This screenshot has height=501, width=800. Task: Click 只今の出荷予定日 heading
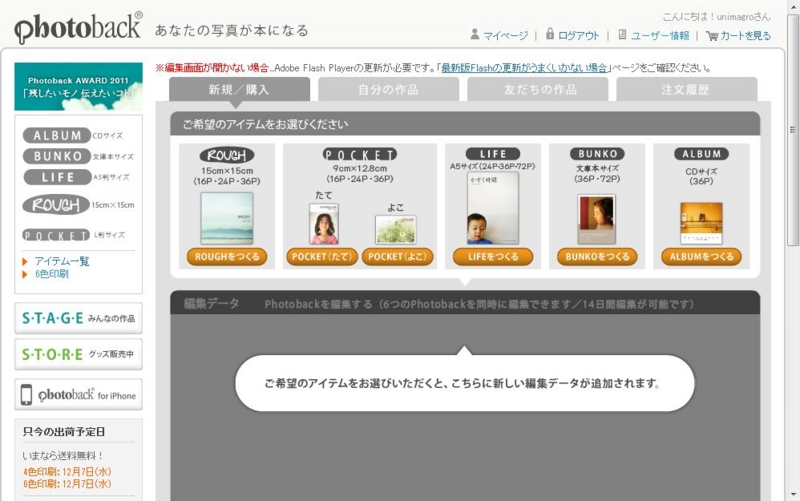coord(64,432)
